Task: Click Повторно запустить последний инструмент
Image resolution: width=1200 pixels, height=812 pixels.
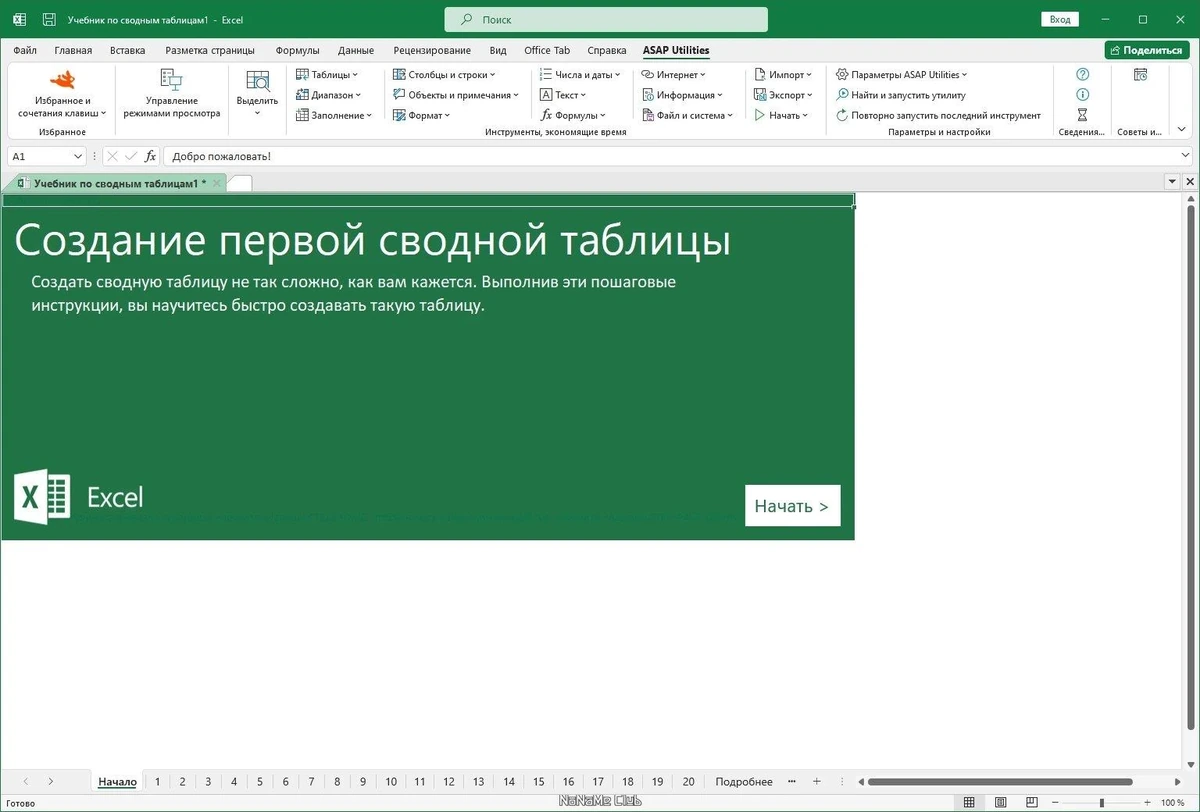Action: pos(939,115)
